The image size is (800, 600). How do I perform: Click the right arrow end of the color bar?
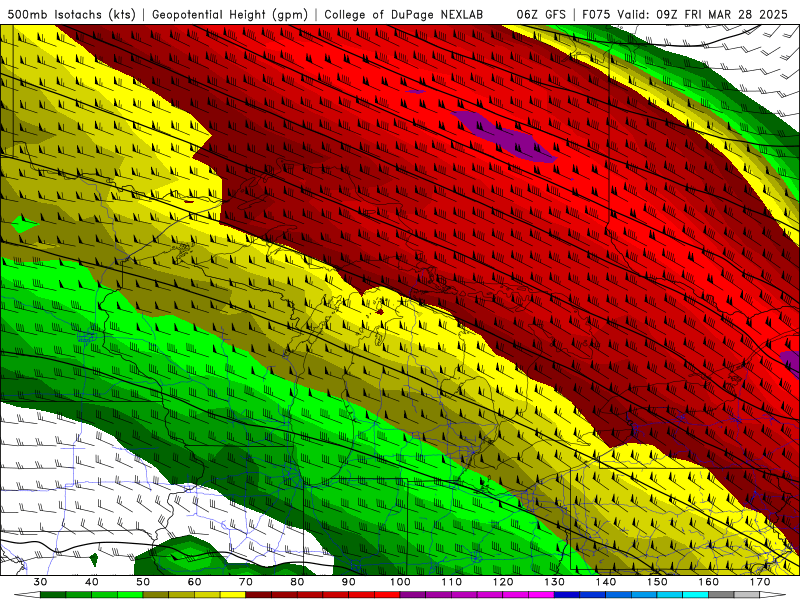[773, 595]
